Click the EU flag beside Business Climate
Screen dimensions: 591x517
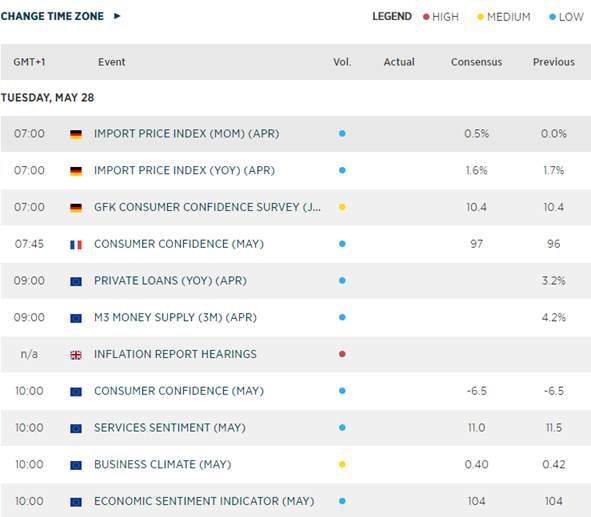coord(76,465)
